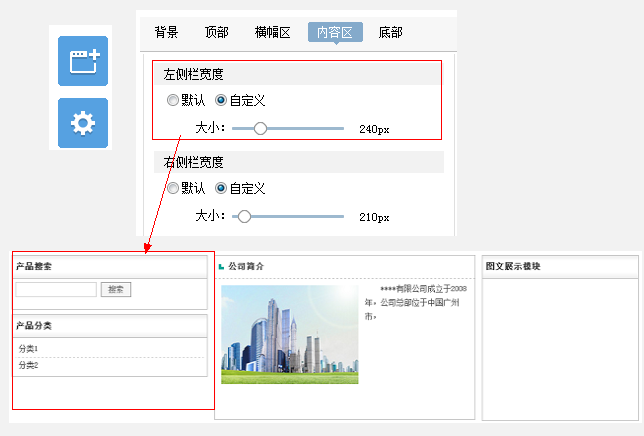Select 默认 for 左侧栏宽度
644x436 pixels.
174,100
